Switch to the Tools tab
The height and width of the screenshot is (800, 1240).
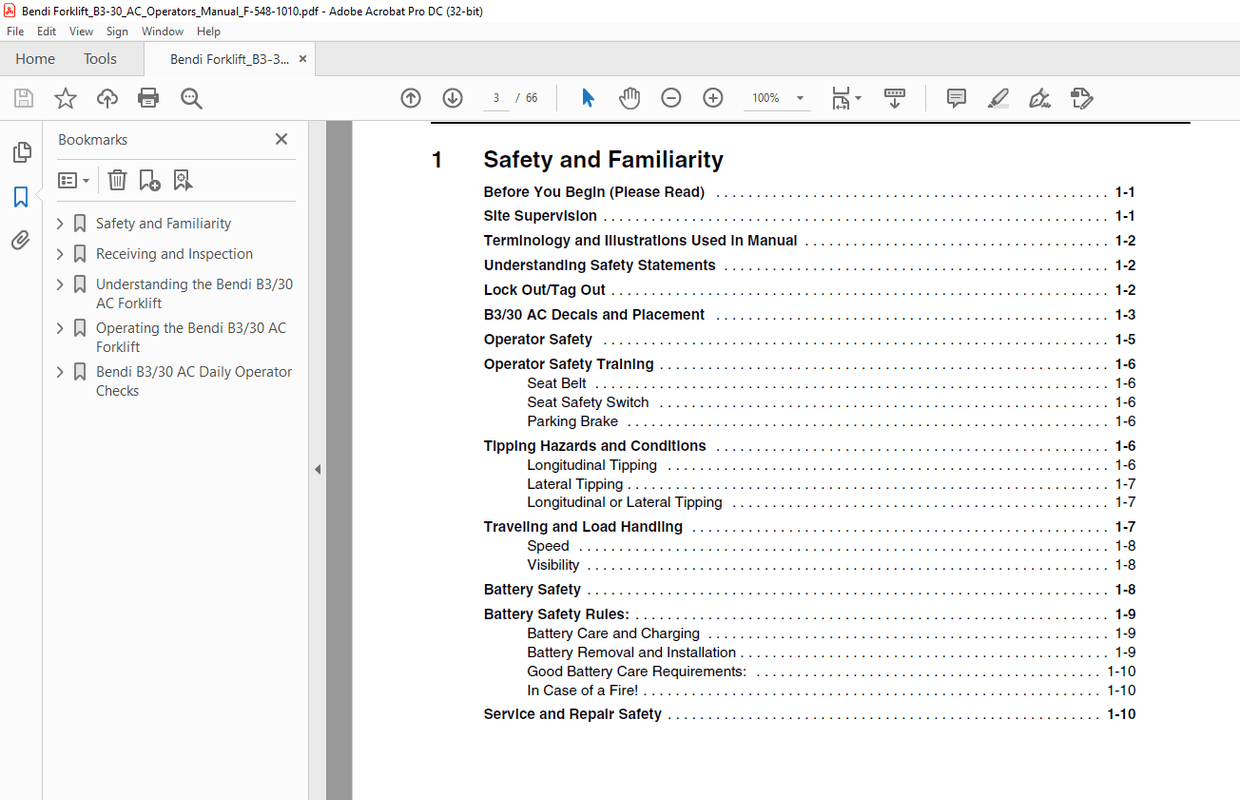(100, 59)
